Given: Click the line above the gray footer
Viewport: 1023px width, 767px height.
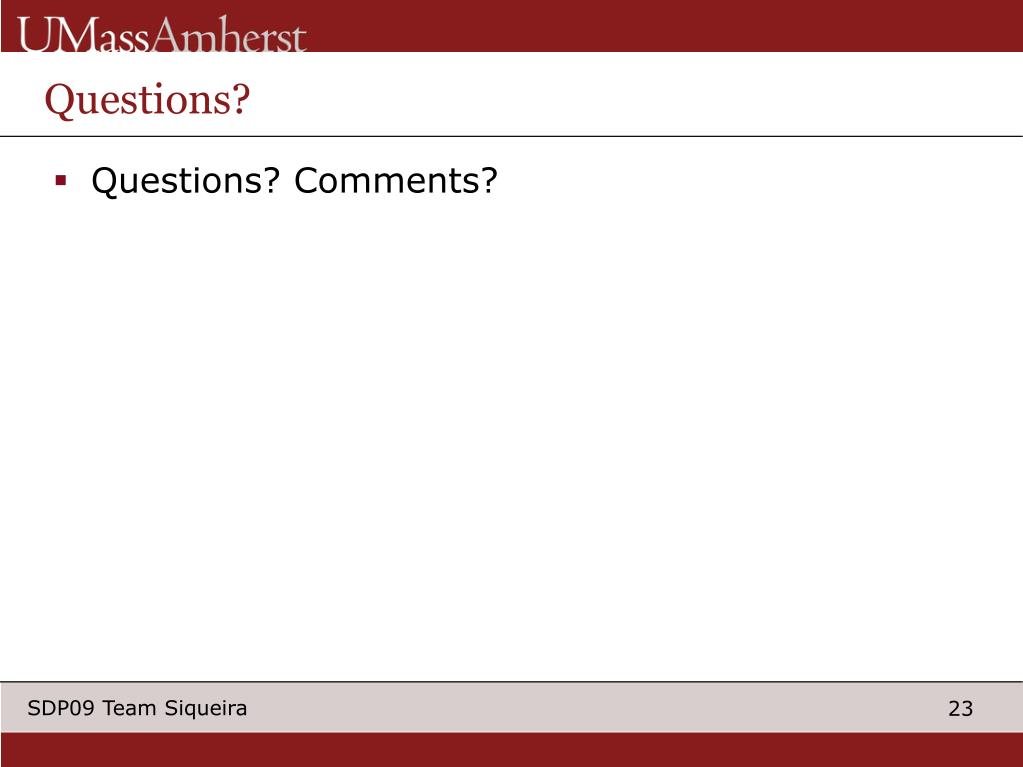Looking at the screenshot, I should [512, 682].
